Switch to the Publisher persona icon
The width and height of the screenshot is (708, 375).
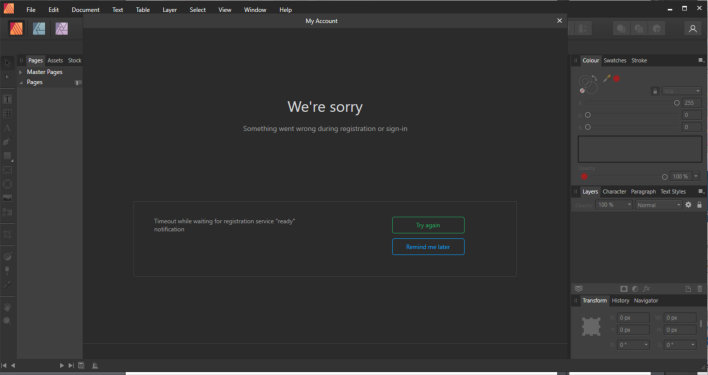pos(16,29)
